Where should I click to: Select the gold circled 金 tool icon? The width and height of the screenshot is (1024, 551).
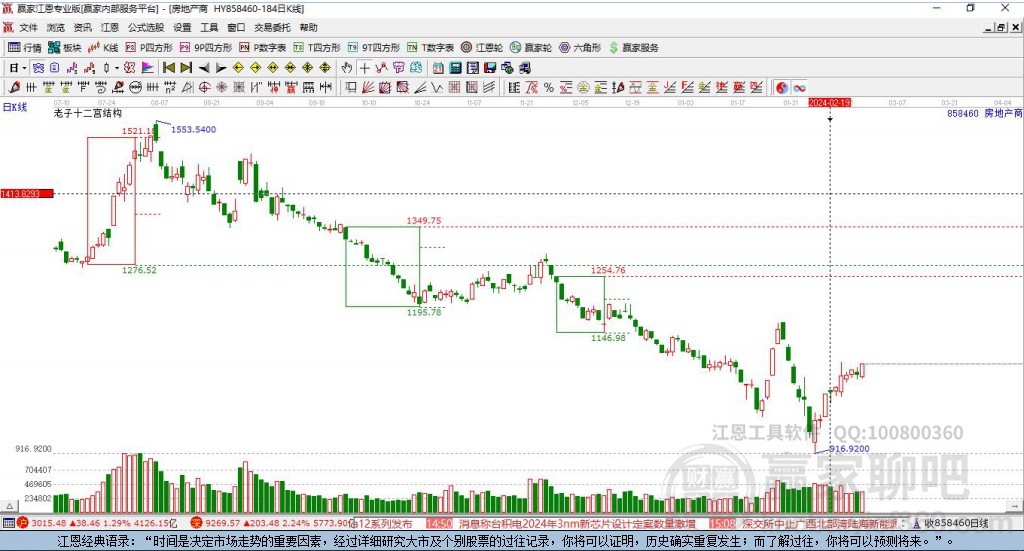click(583, 87)
